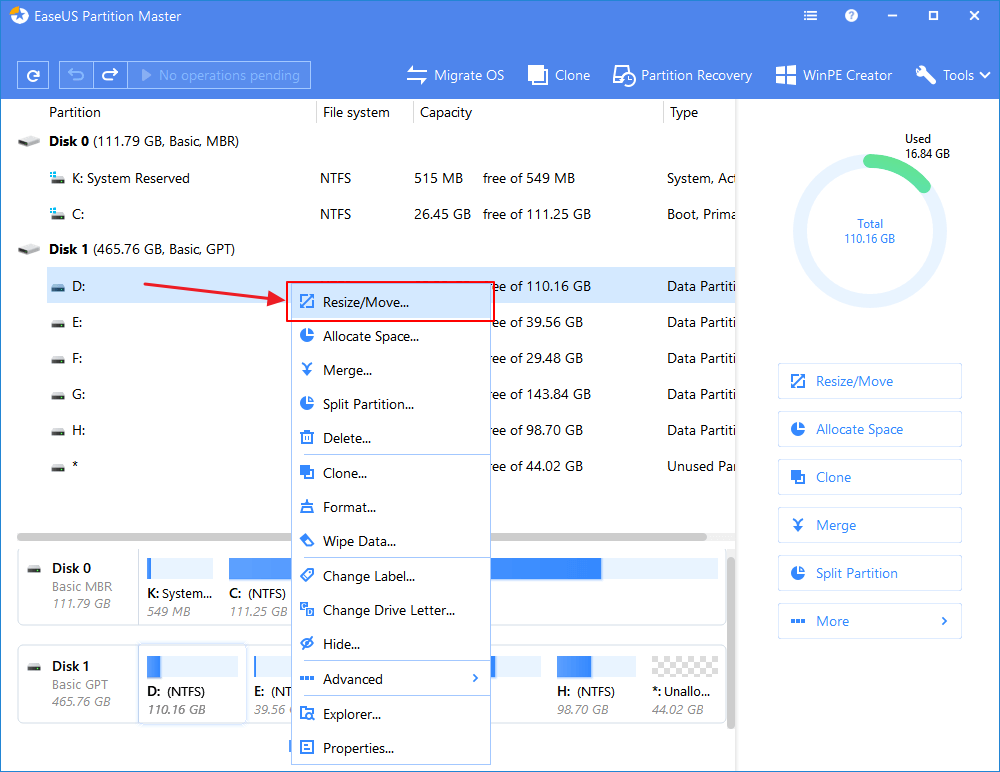
Task: Click the eraser icon beside Wipe Data...
Action: [307, 540]
